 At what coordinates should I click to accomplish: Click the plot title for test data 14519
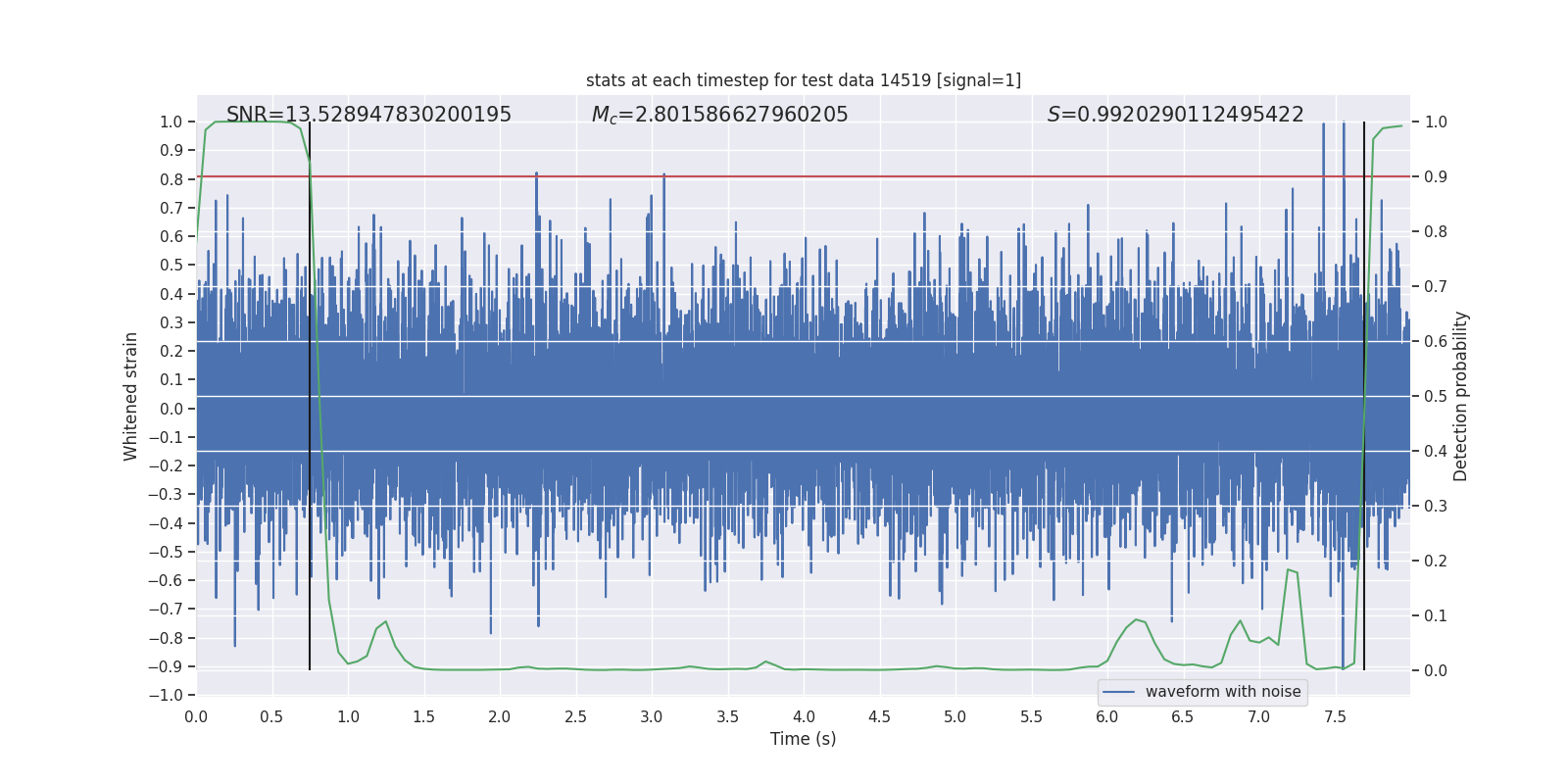(x=803, y=80)
